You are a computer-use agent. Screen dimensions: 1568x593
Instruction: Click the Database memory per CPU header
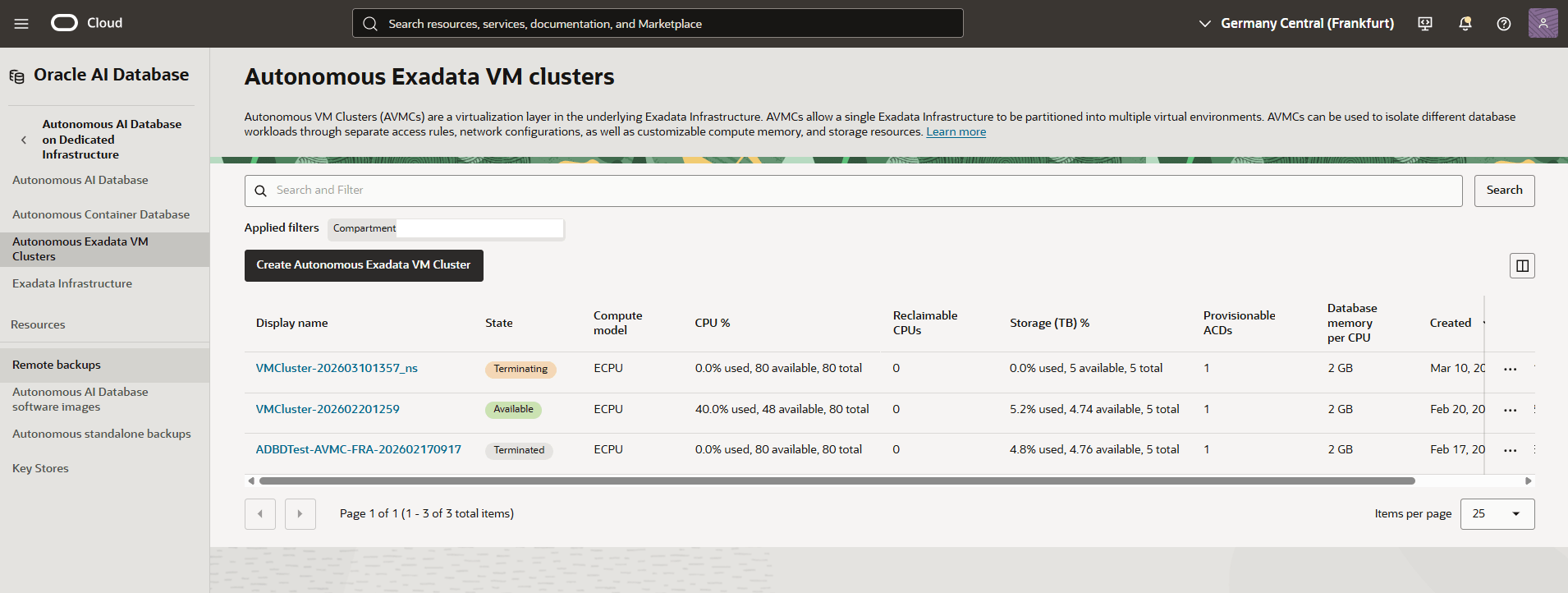pyautogui.click(x=1352, y=323)
